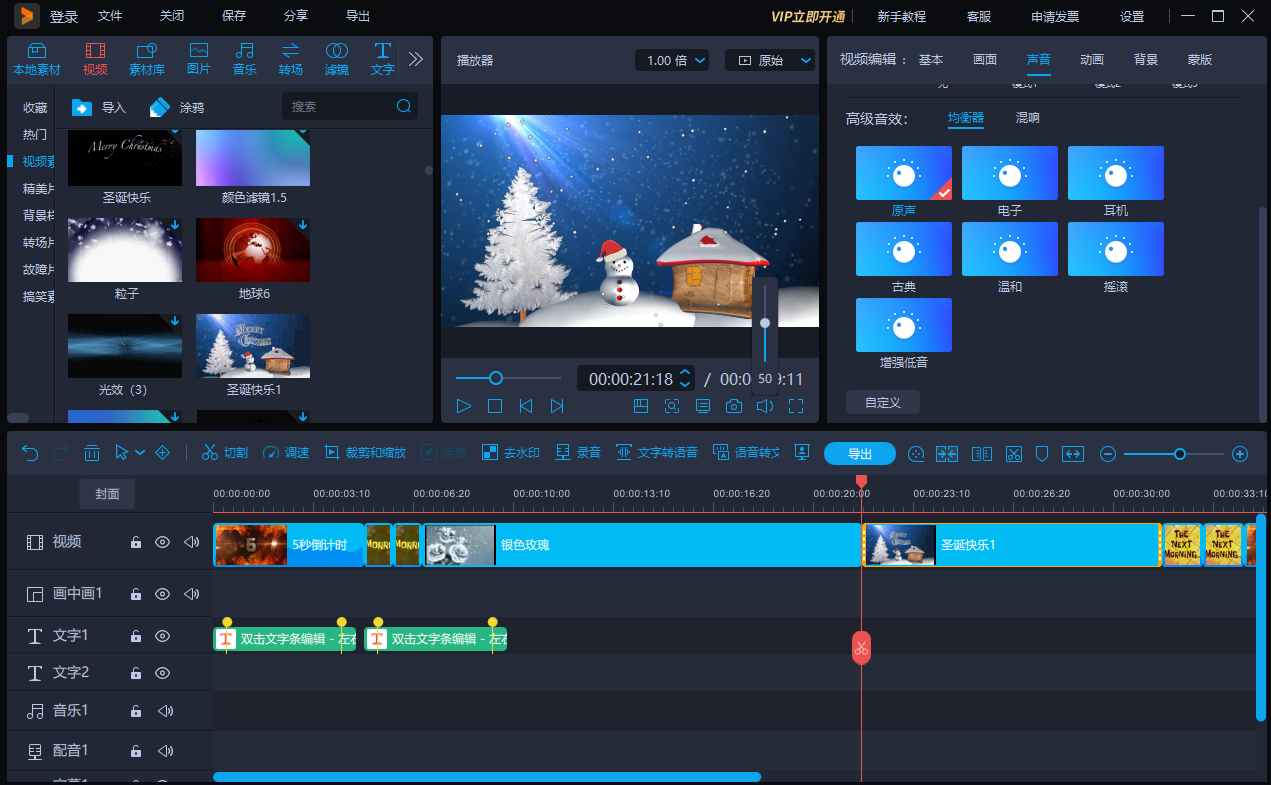Viewport: 1271px width, 785px height.
Task: Click the 去水印 watermark removal tool
Action: [511, 452]
